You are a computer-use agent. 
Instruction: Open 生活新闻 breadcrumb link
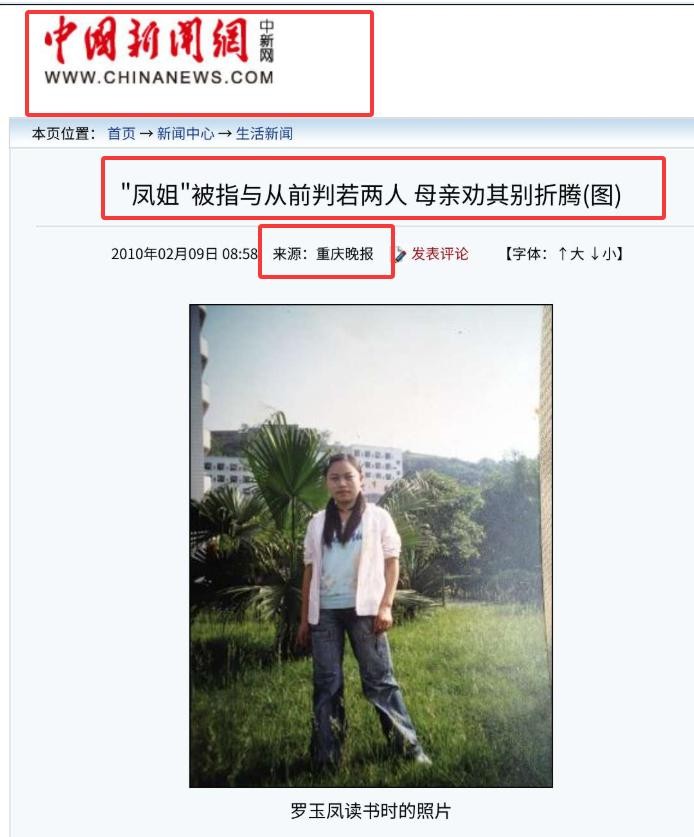[x=264, y=133]
